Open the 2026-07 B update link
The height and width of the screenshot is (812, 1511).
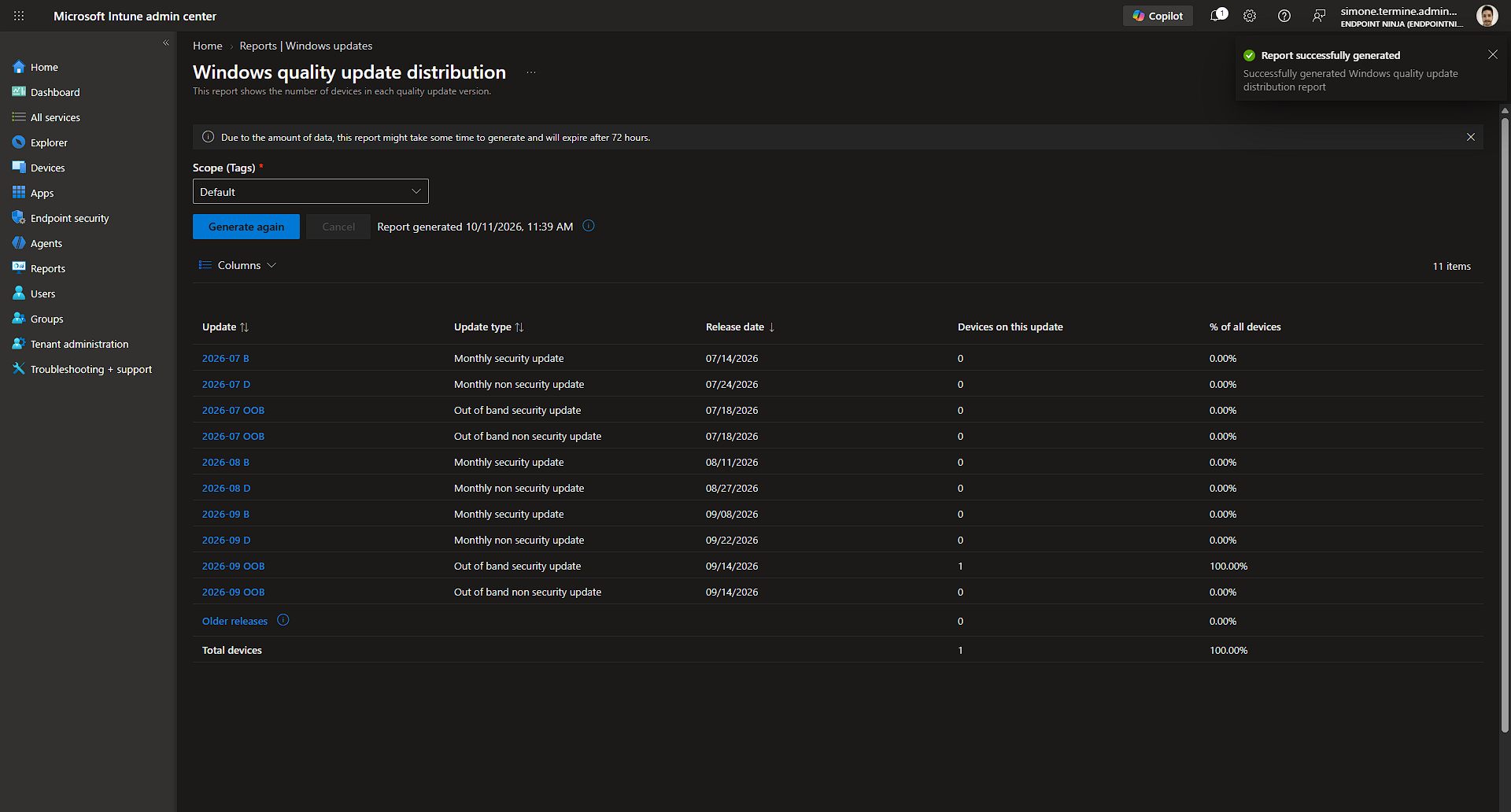click(x=226, y=358)
